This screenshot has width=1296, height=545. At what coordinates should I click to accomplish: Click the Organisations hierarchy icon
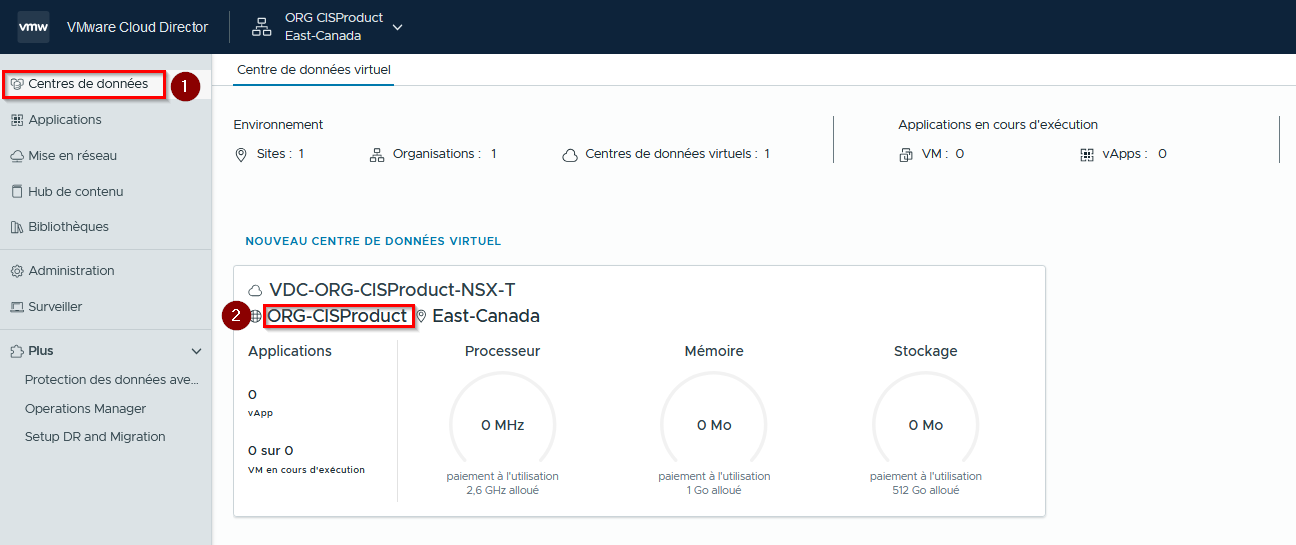tap(377, 155)
